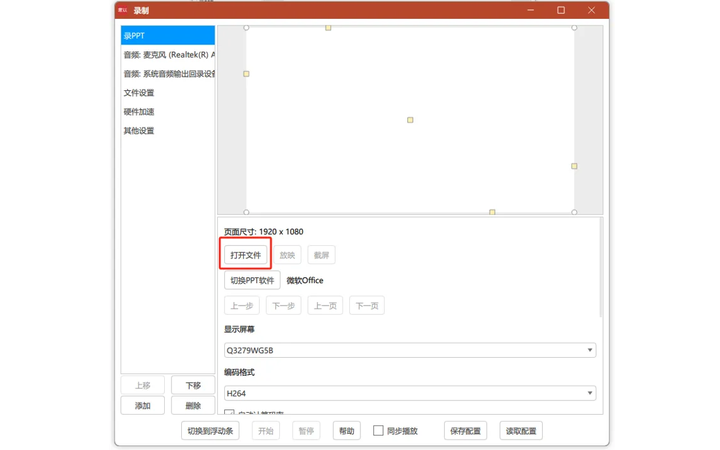Select the 音频: 系统音频输出回录设备 item
The width and height of the screenshot is (720, 450).
(168, 73)
